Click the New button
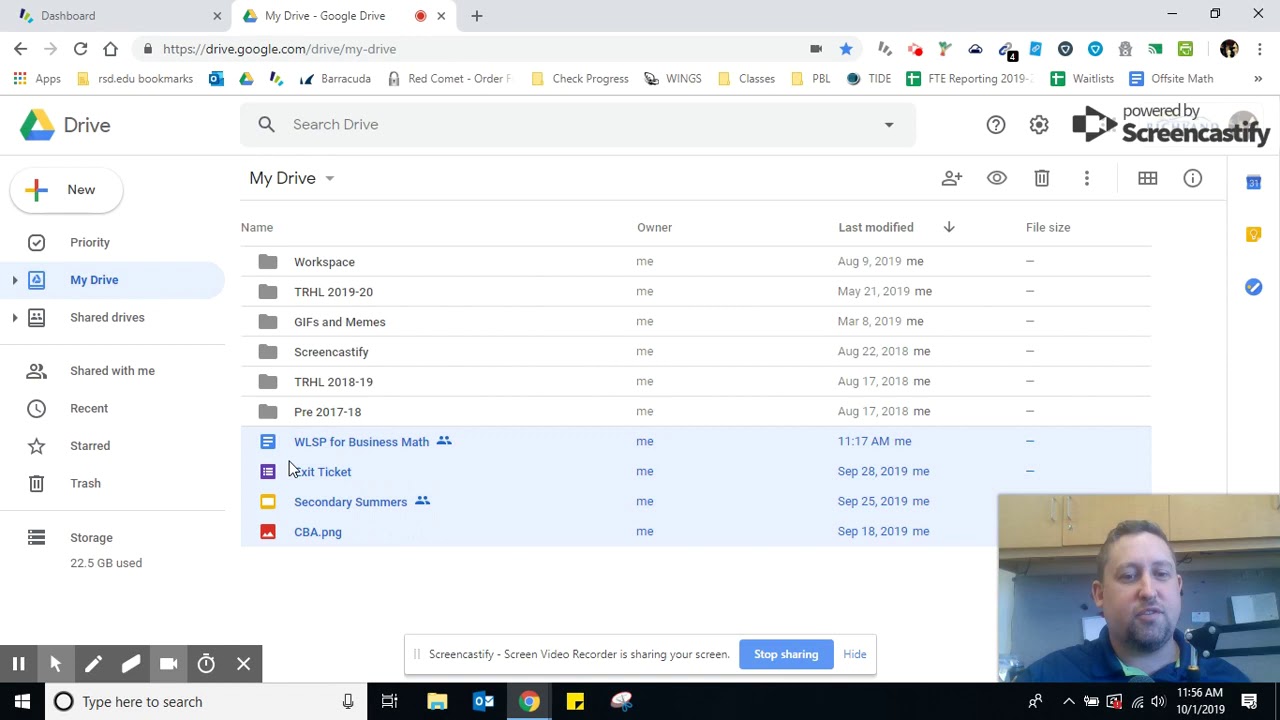1280x720 pixels. [66, 190]
